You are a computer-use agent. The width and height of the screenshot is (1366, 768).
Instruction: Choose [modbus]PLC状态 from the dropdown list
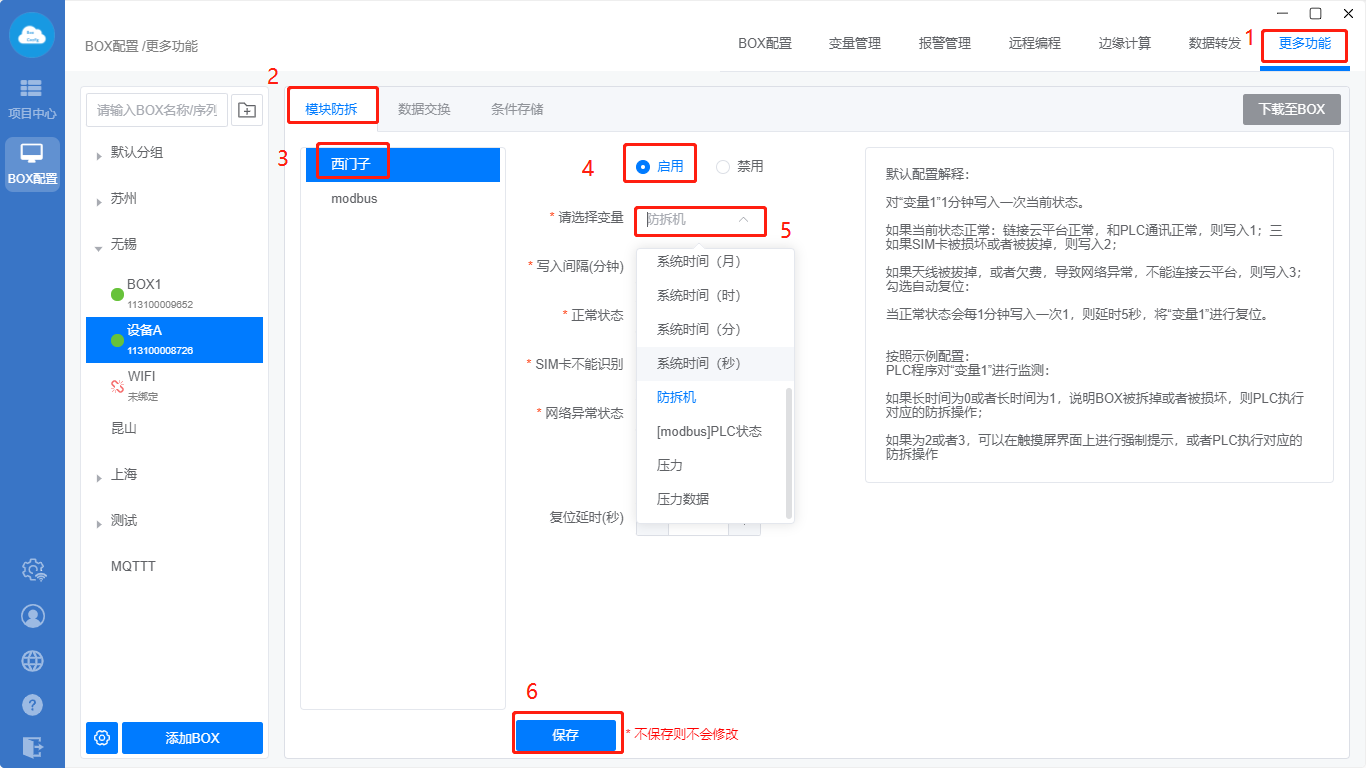(709, 431)
